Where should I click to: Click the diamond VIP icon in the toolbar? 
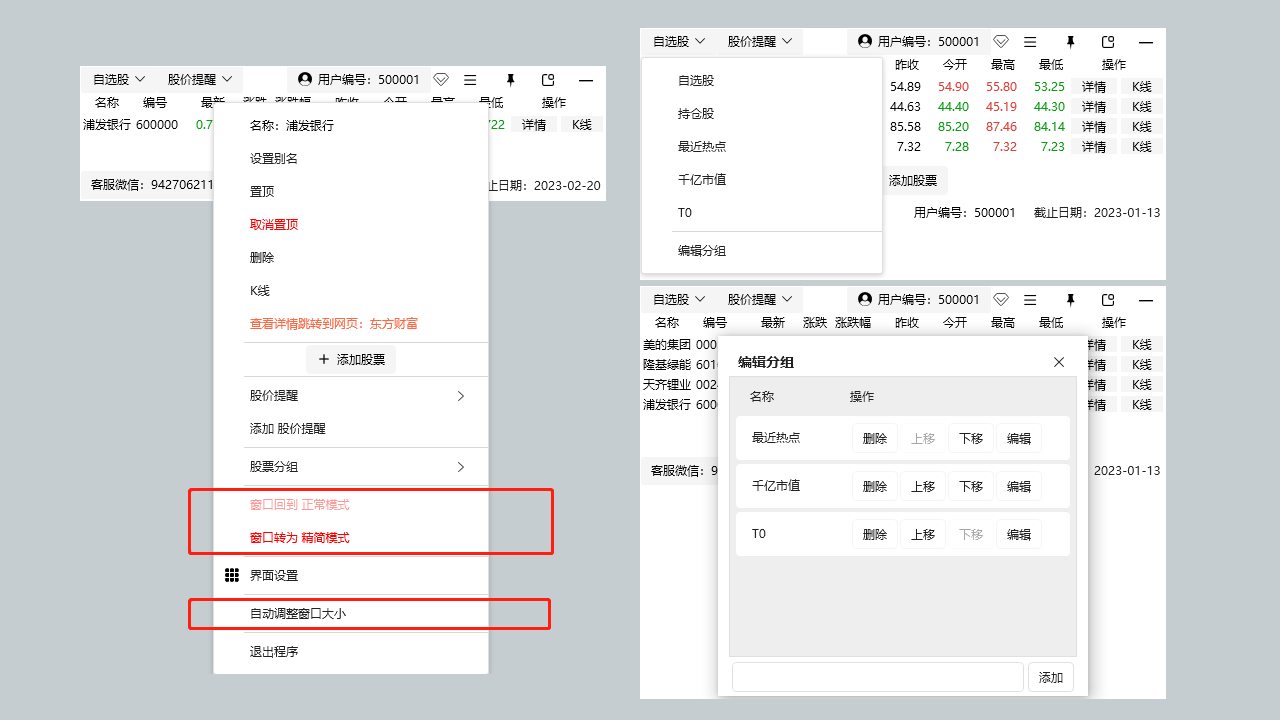[441, 79]
